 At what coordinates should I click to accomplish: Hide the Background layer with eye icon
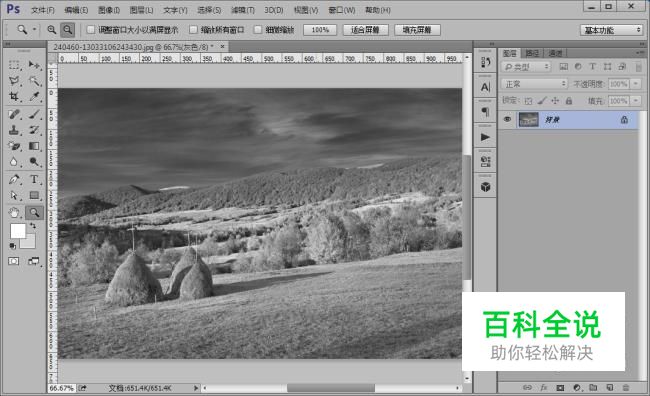(507, 119)
